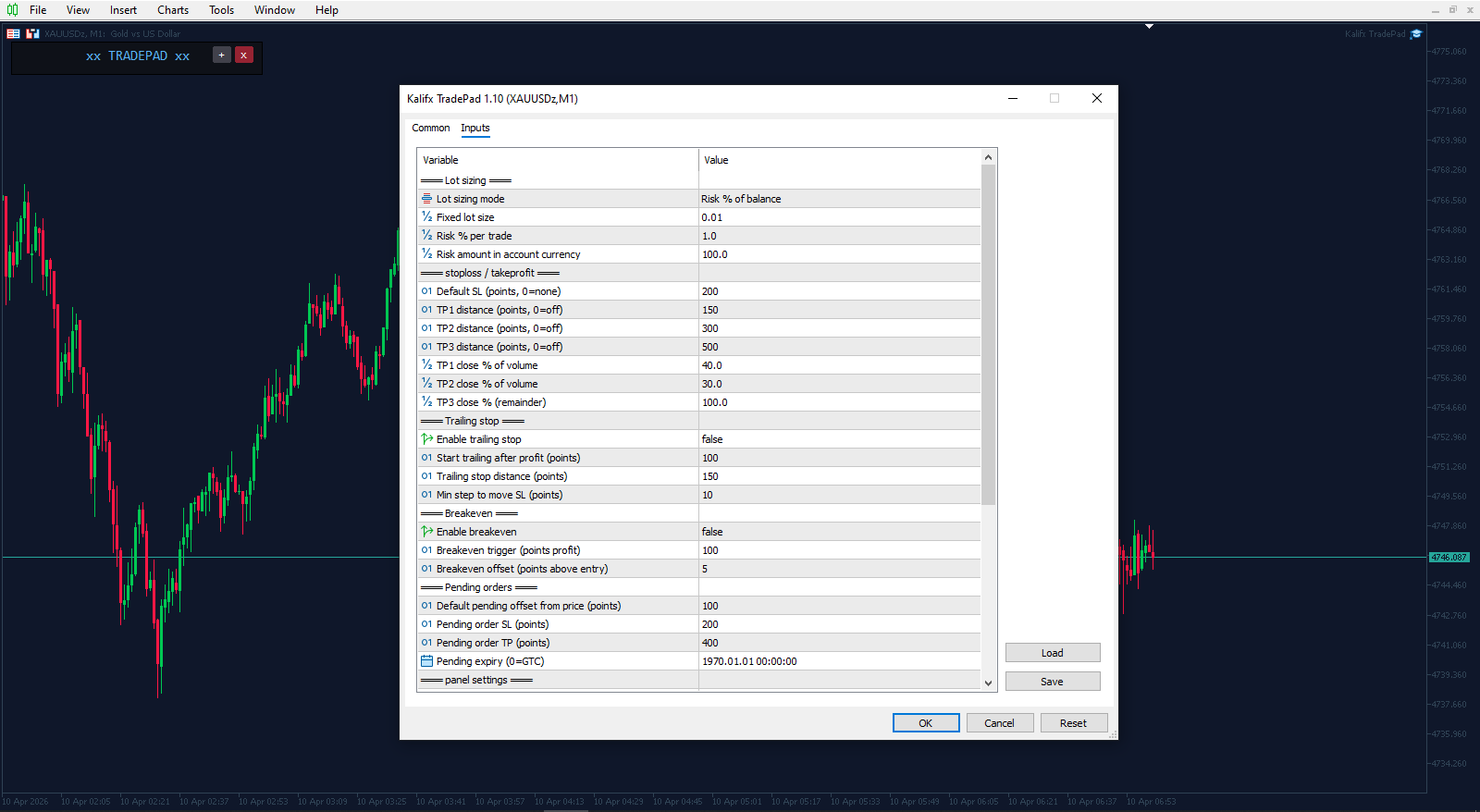1480x812 pixels.
Task: Edit Default SL value 200
Action: coord(839,291)
